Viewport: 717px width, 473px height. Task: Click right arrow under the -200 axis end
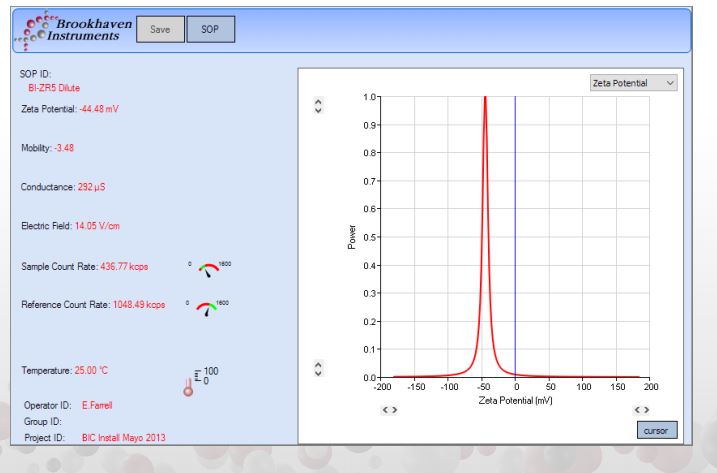click(x=394, y=410)
